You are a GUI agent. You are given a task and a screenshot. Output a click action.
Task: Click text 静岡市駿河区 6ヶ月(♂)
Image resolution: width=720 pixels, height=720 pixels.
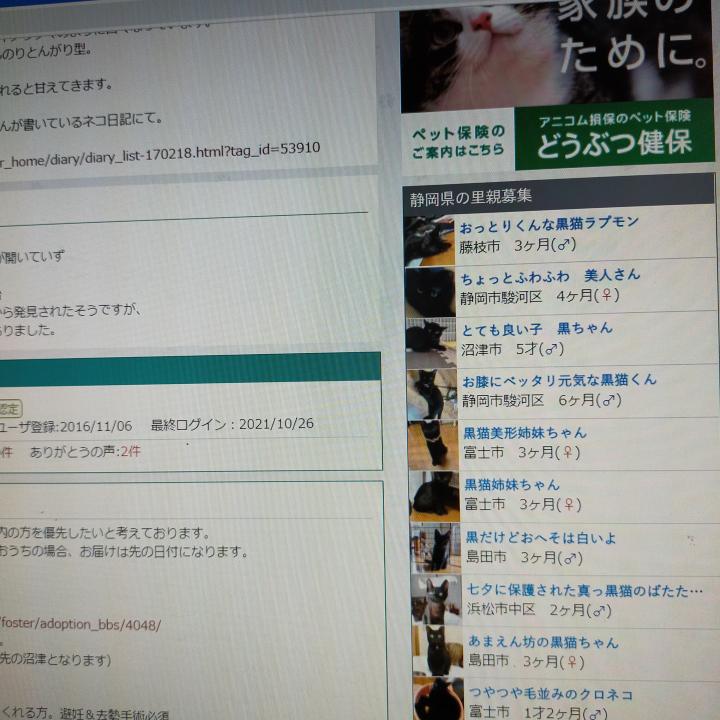(x=542, y=400)
